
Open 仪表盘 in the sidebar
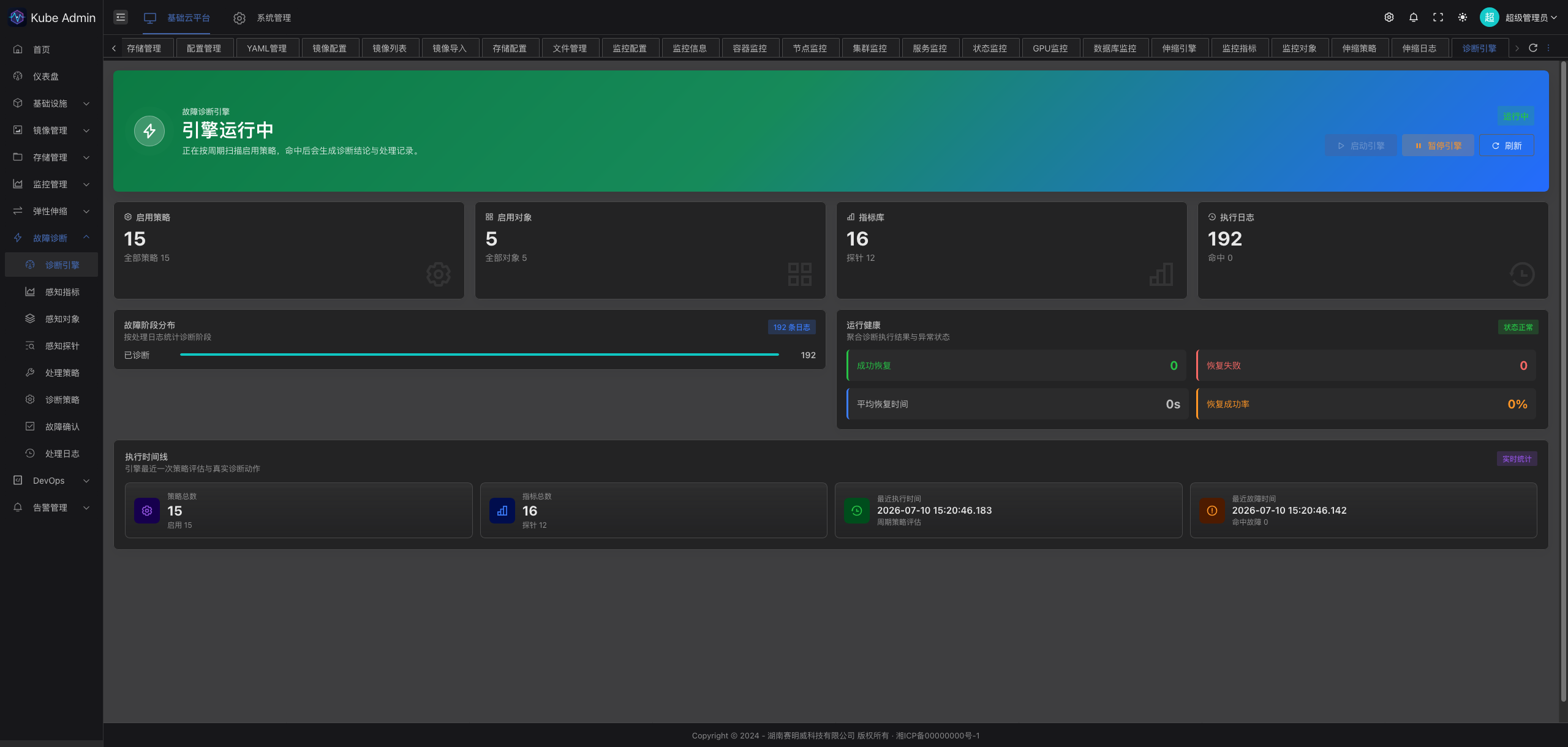pos(51,77)
